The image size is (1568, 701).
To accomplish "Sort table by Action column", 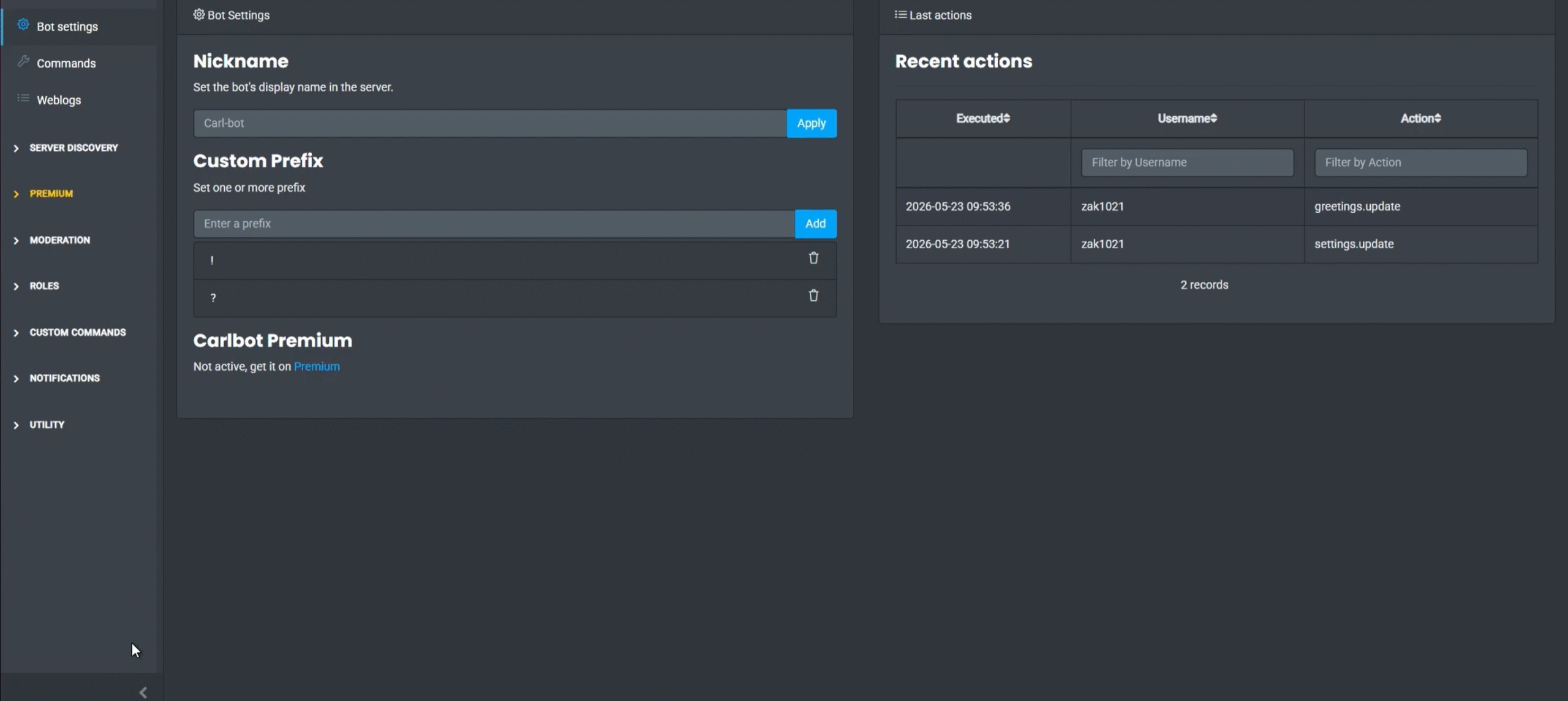I will coord(1420,118).
